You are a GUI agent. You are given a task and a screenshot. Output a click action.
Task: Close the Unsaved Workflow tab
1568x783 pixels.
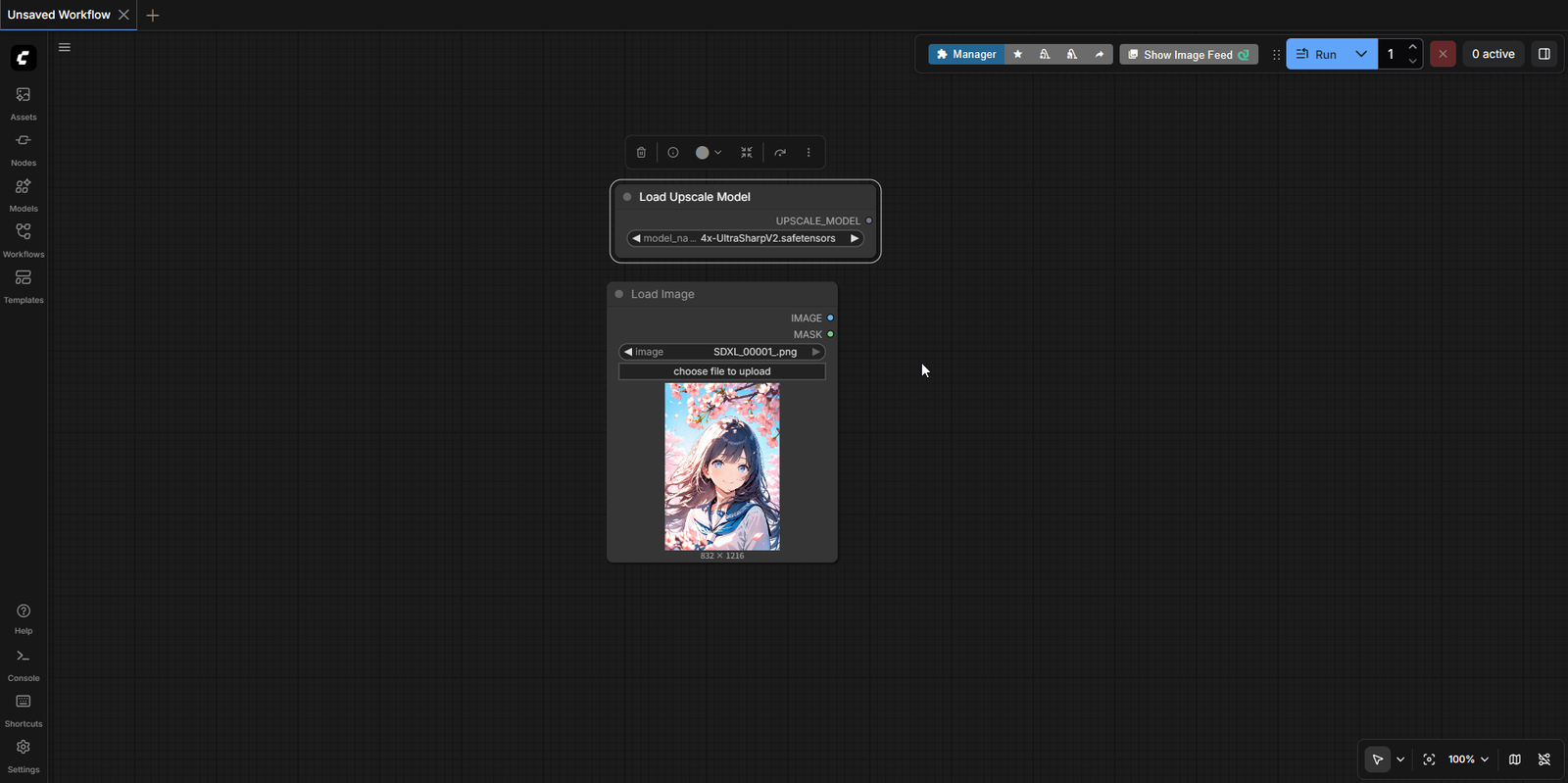123,15
